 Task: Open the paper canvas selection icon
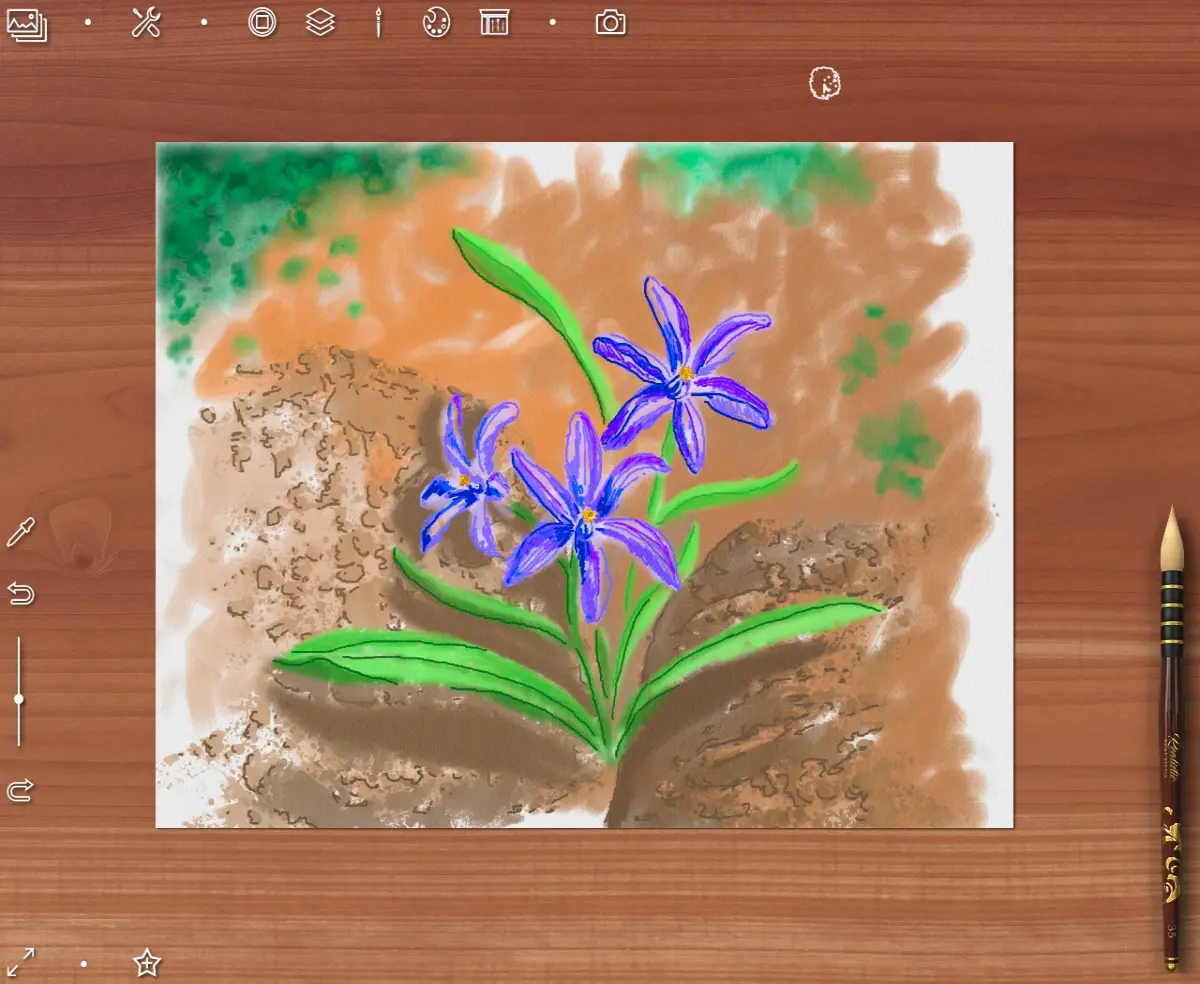[262, 22]
